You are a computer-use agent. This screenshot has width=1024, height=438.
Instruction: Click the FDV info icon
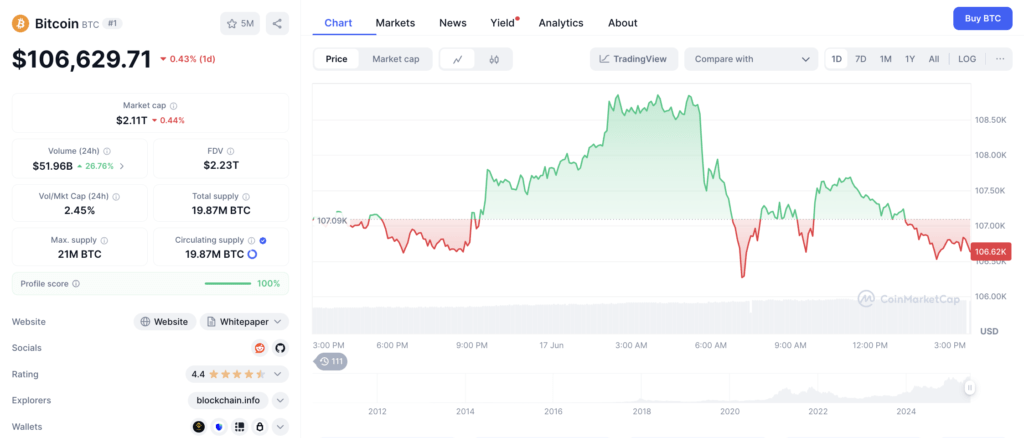coord(229,151)
